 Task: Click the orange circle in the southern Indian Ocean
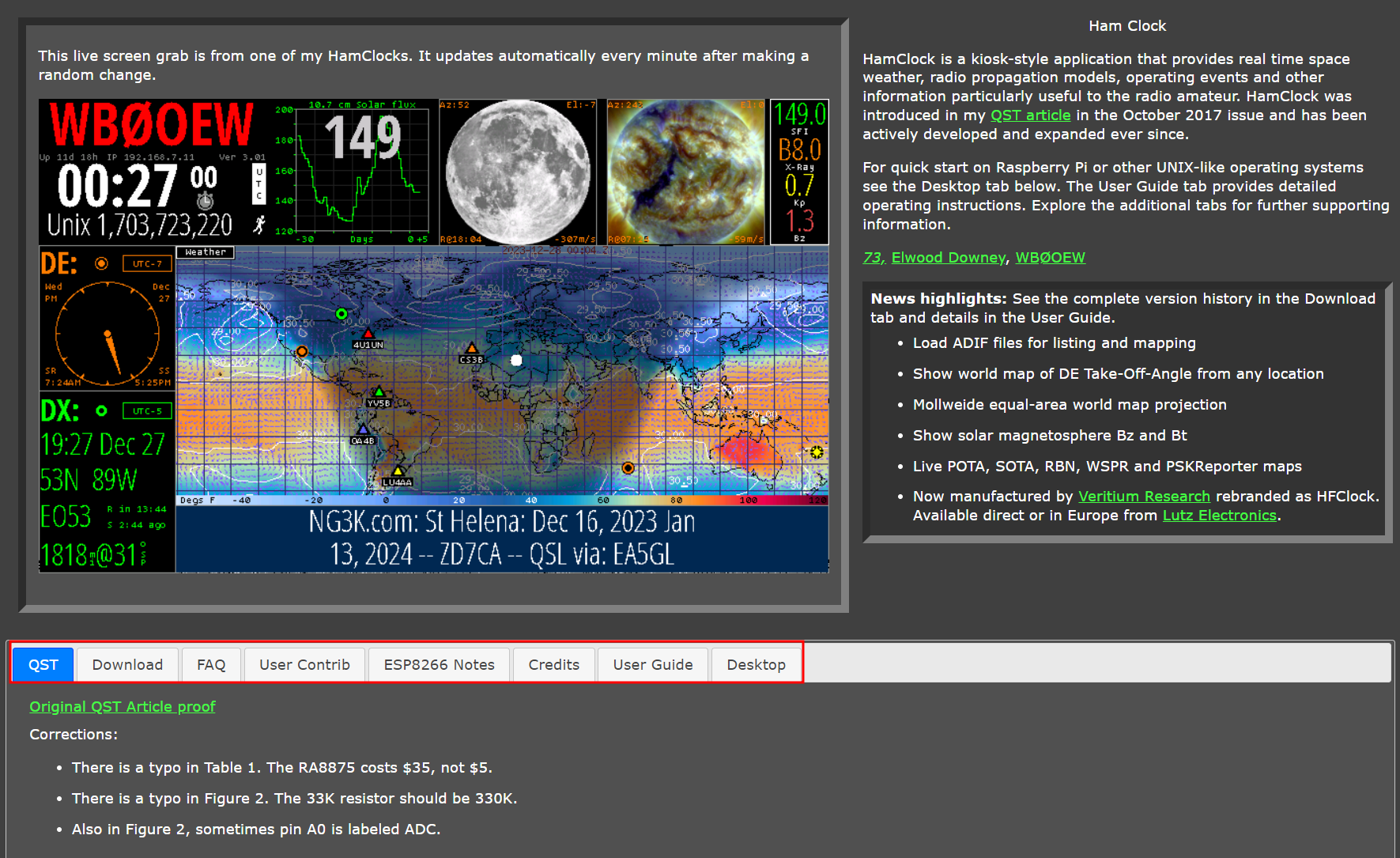[628, 467]
